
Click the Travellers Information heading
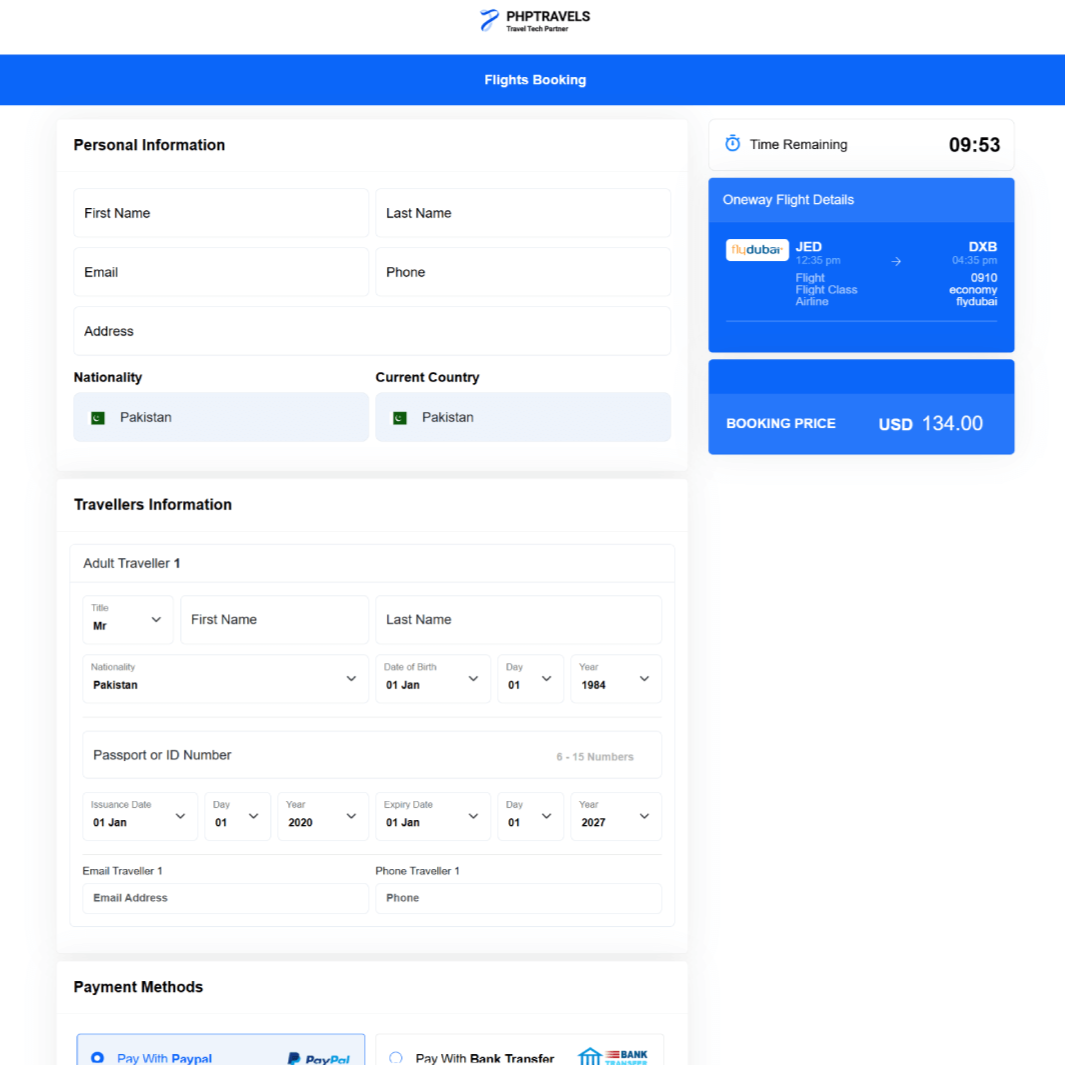click(153, 505)
